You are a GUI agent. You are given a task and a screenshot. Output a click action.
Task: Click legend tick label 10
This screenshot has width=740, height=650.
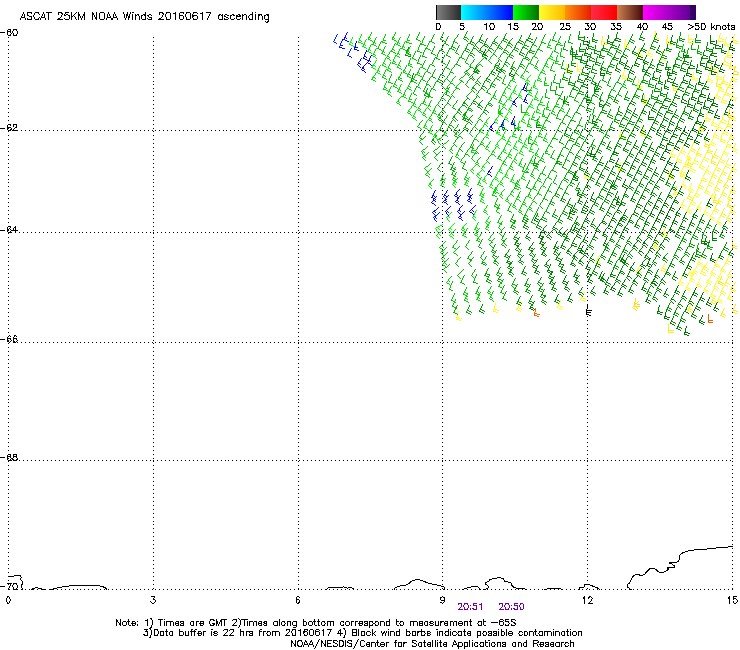[489, 27]
